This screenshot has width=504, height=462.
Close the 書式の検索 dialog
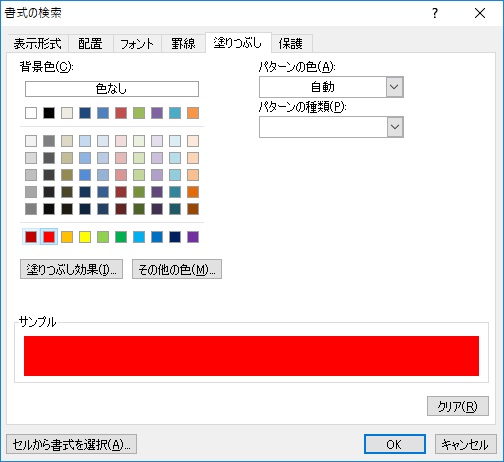coord(480,13)
